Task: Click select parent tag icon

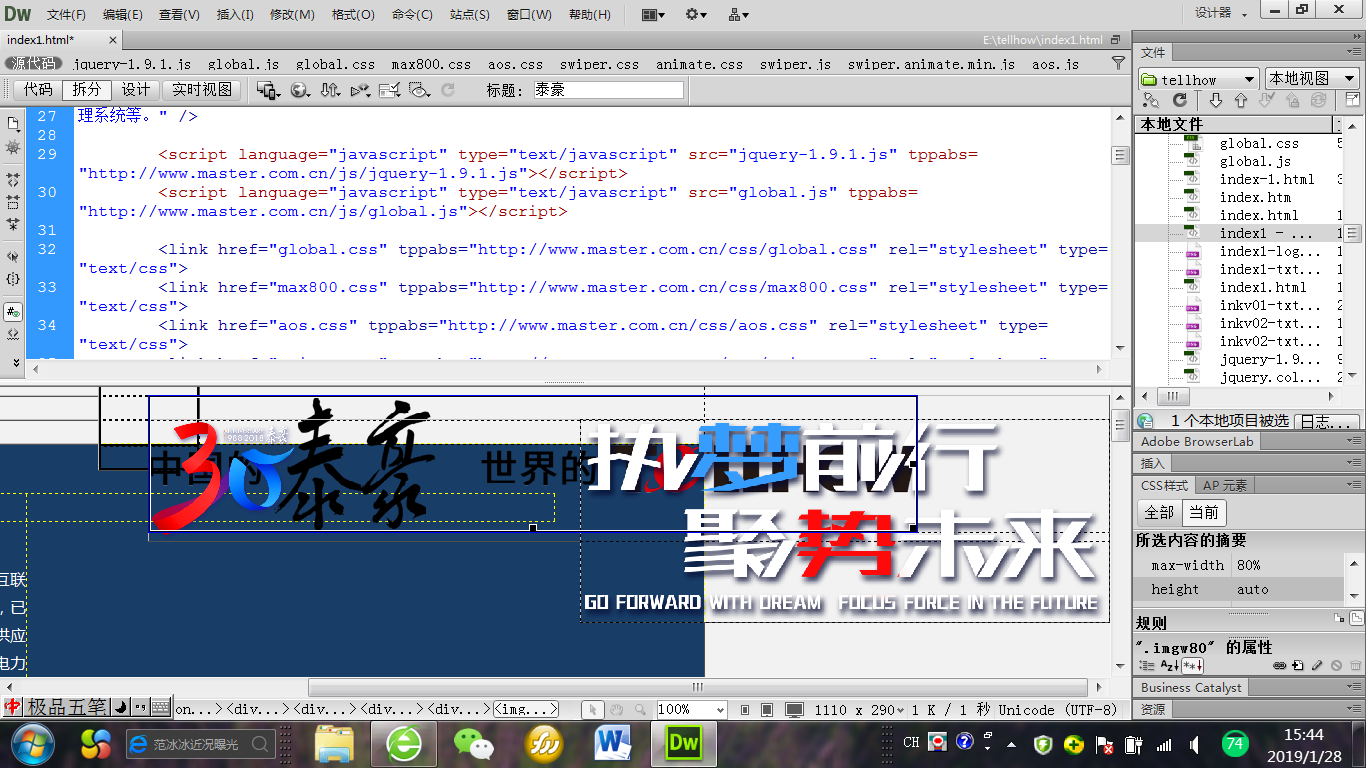Action: pyautogui.click(x=13, y=257)
